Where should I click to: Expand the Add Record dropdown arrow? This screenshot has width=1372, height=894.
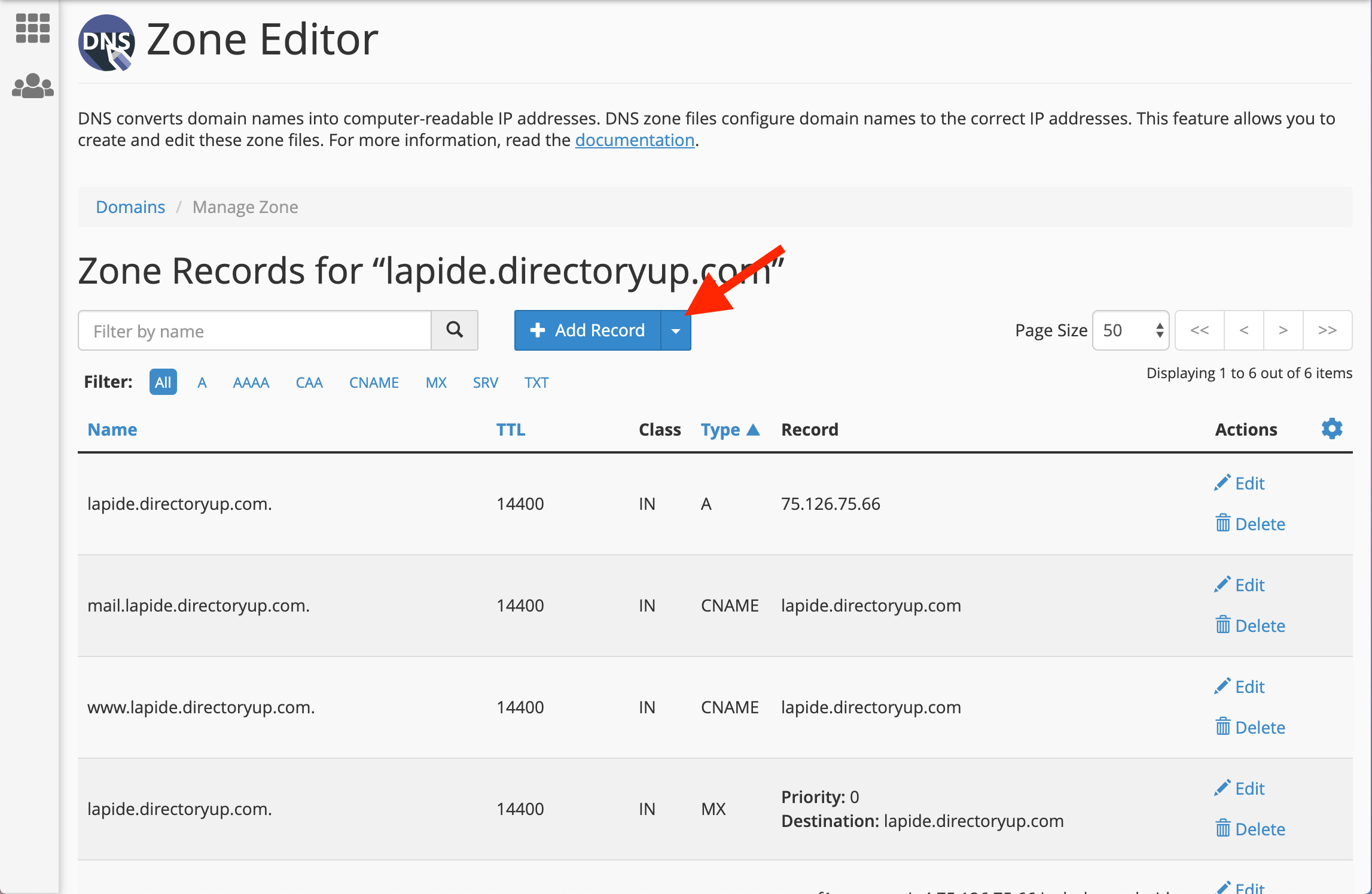(676, 330)
